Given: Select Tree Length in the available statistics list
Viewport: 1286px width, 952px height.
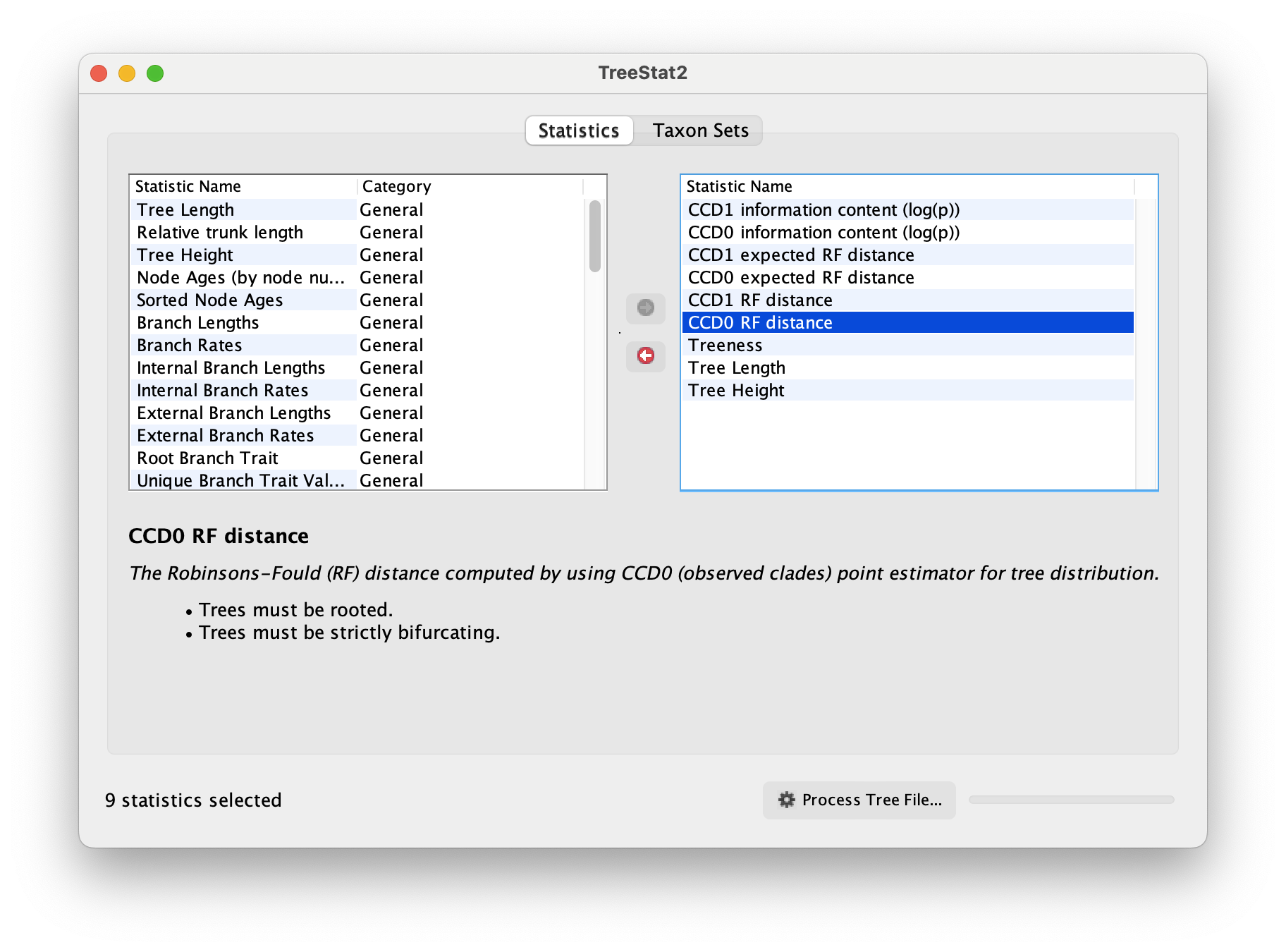Looking at the screenshot, I should click(x=357, y=210).
